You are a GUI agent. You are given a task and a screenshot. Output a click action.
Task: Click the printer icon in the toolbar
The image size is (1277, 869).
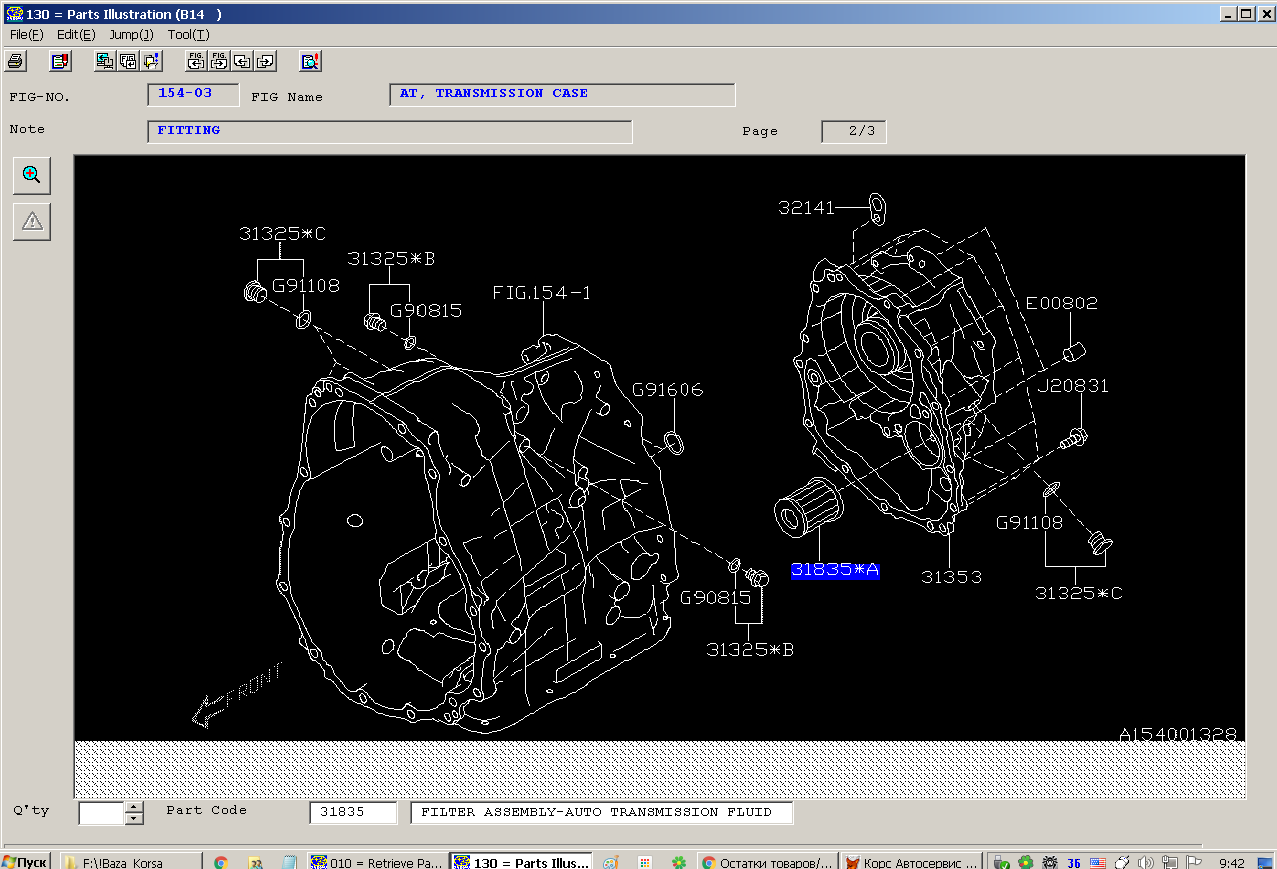click(15, 61)
